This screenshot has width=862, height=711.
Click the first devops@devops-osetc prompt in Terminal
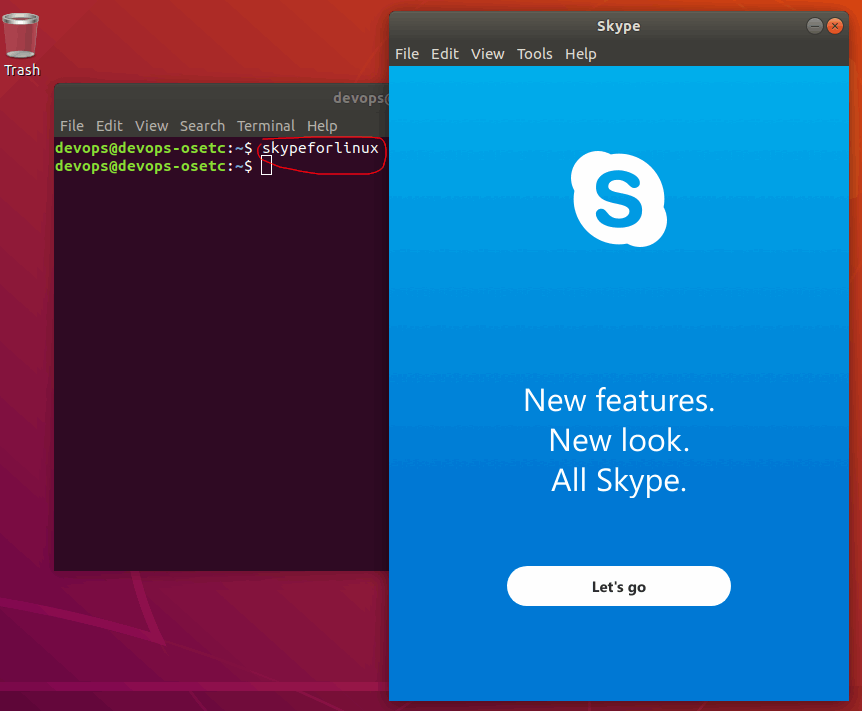(154, 148)
